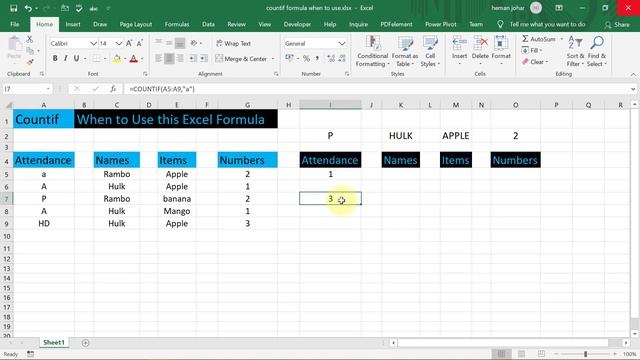640x360 pixels.
Task: Click the Select All corner triangle
Action: pyautogui.click(x=8, y=105)
